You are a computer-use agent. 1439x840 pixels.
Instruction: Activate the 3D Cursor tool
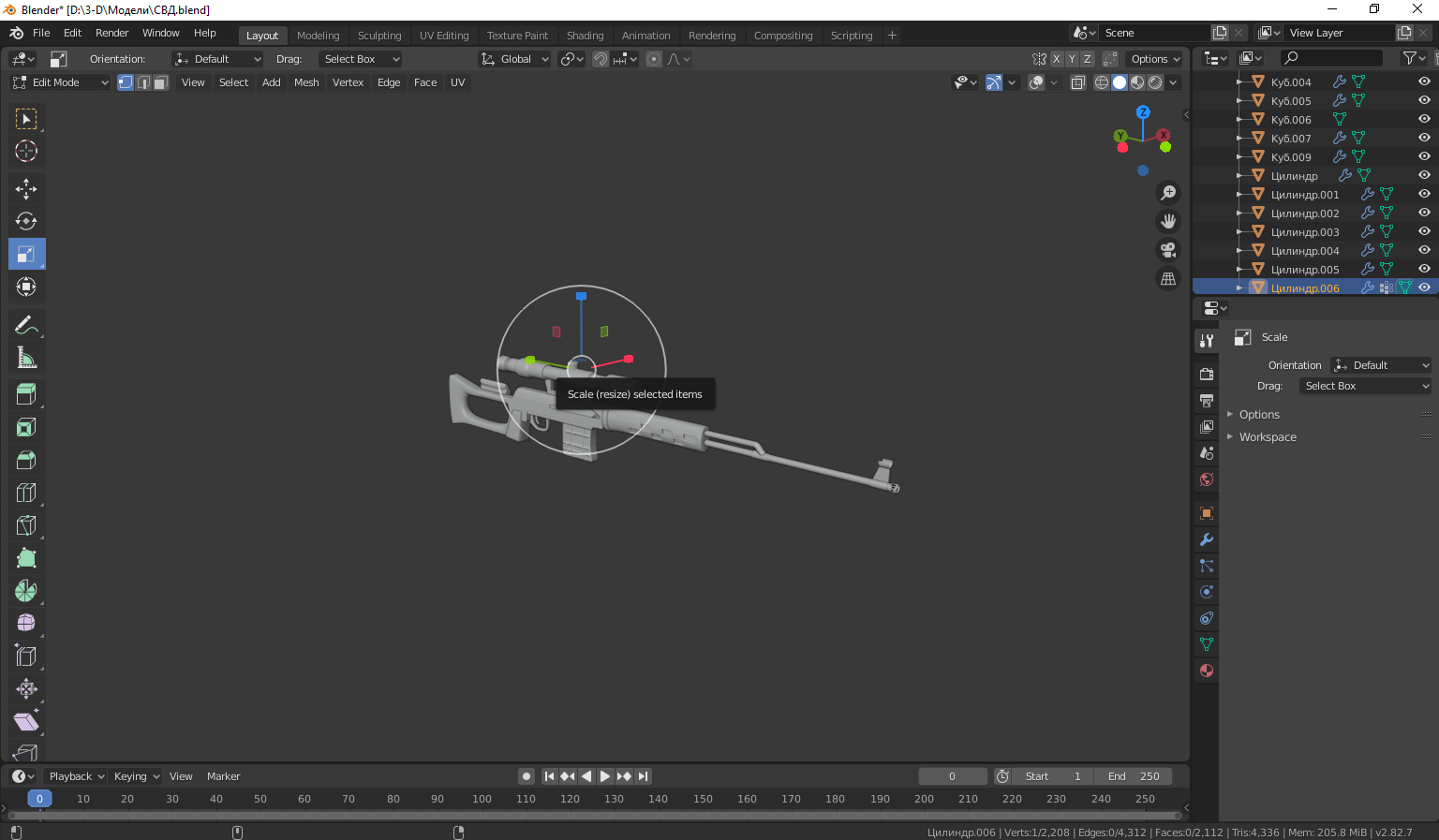coord(26,151)
